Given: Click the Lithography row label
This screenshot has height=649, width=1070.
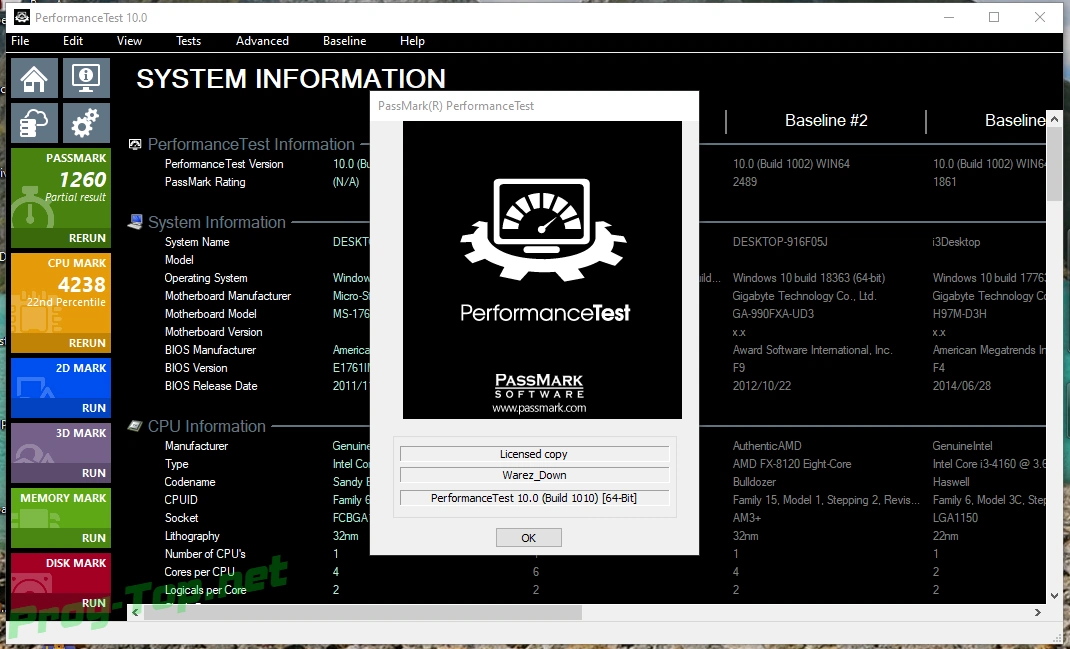Looking at the screenshot, I should click(192, 536).
